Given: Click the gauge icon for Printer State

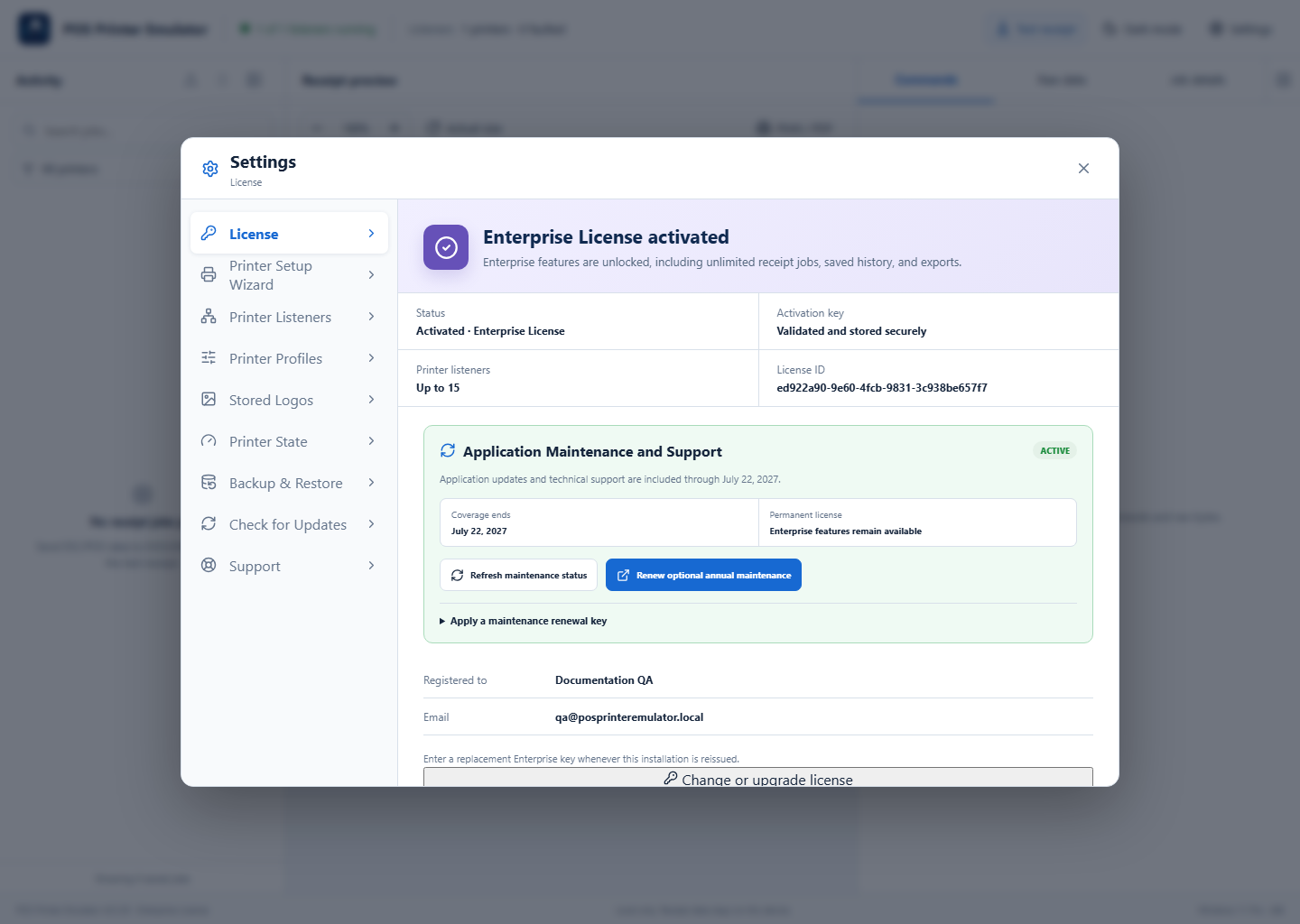Looking at the screenshot, I should [209, 440].
